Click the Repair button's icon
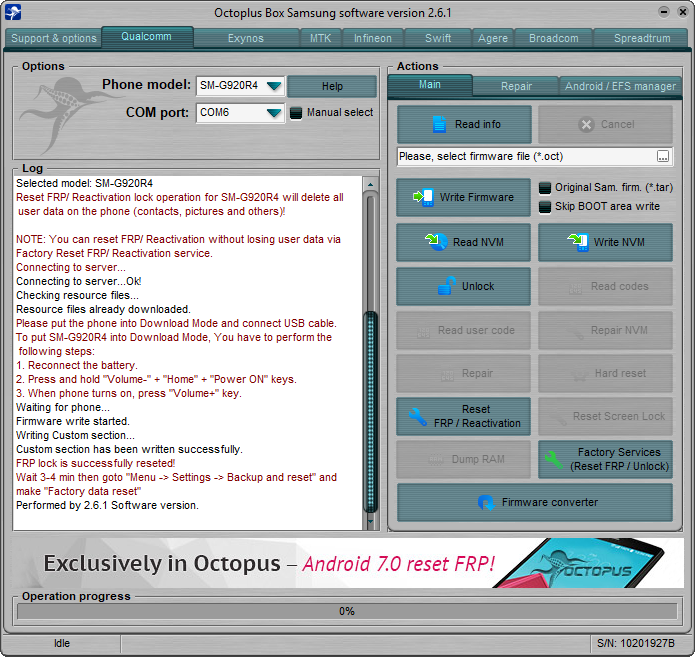Image resolution: width=695 pixels, height=657 pixels. 447,376
